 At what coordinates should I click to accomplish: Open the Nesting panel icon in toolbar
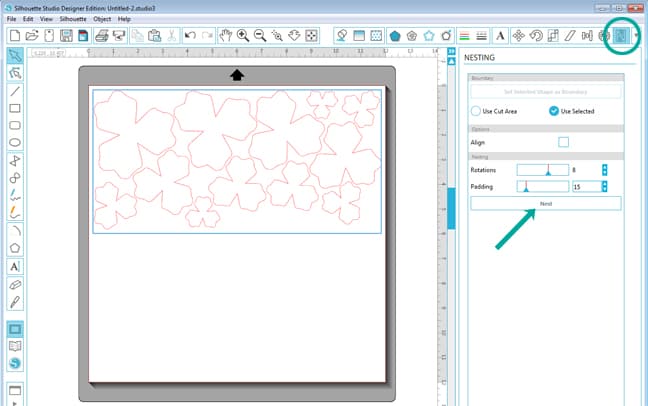(x=619, y=36)
